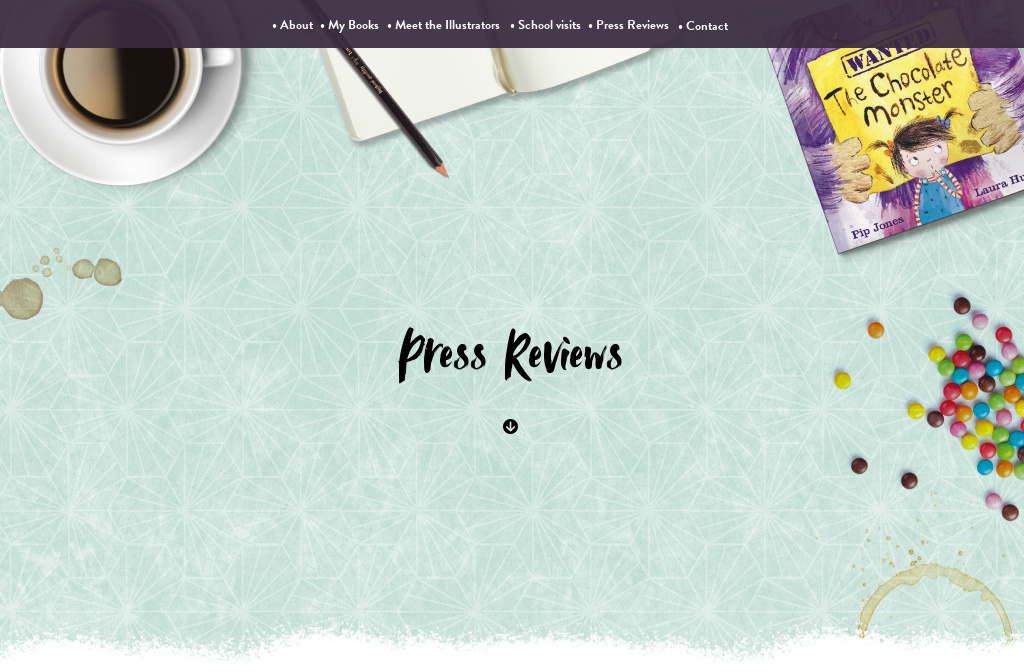The width and height of the screenshot is (1024, 672).
Task: Click the large Press Reviews heading
Action: point(510,355)
